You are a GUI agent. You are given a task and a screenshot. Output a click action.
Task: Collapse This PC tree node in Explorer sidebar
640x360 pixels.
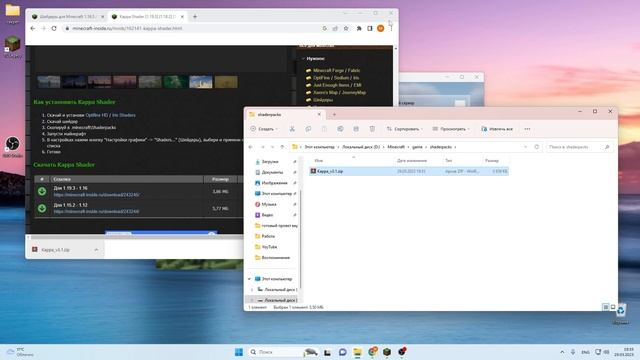[x=249, y=279]
